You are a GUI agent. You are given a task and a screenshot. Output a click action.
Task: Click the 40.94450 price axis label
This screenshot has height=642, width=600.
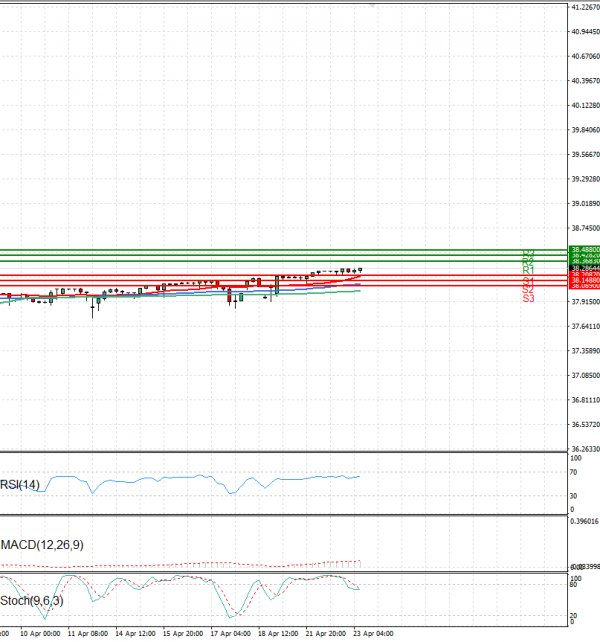coord(586,32)
